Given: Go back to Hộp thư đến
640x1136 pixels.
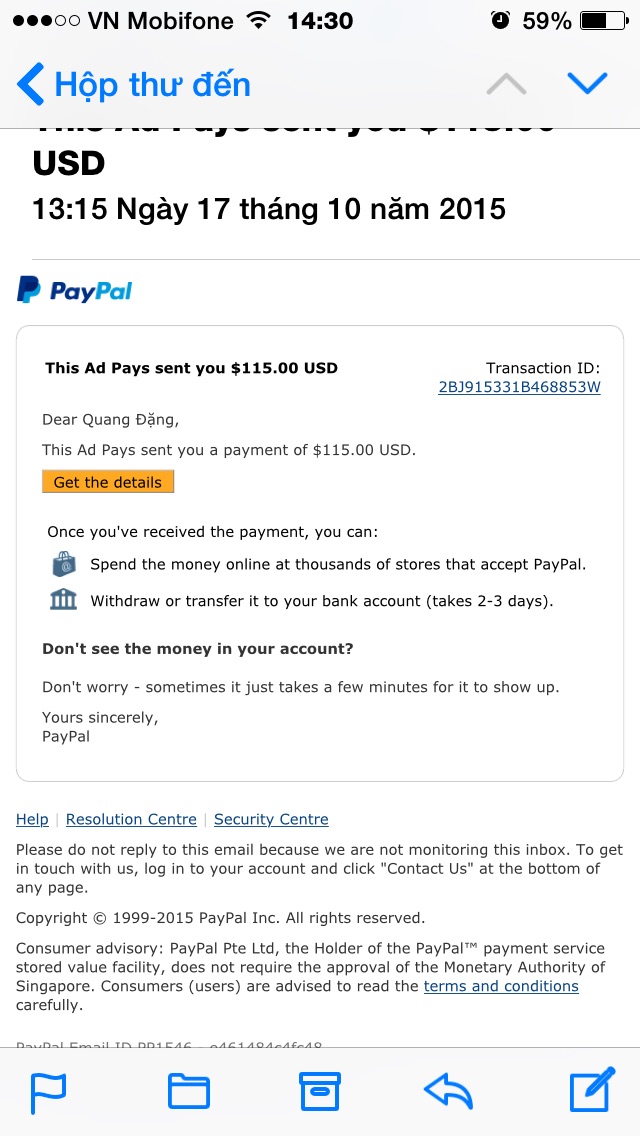Looking at the screenshot, I should [134, 84].
